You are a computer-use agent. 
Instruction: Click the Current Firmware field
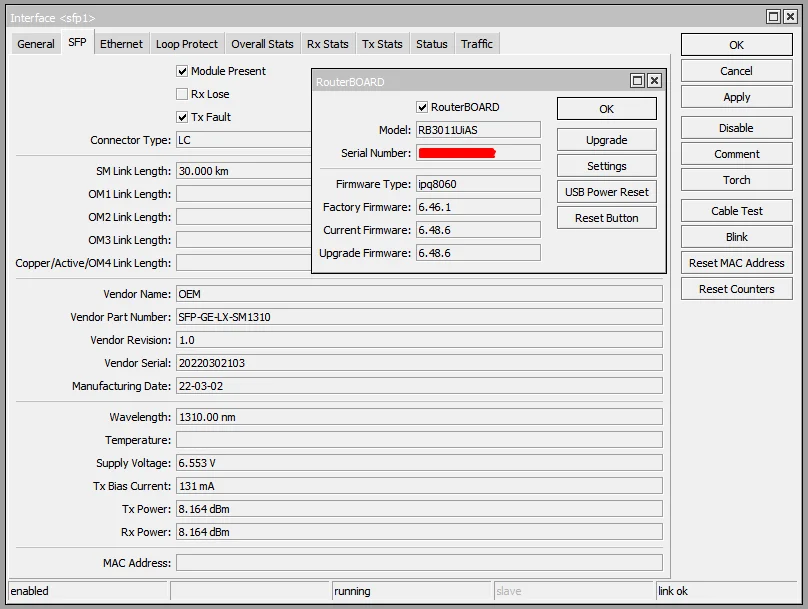tap(478, 230)
